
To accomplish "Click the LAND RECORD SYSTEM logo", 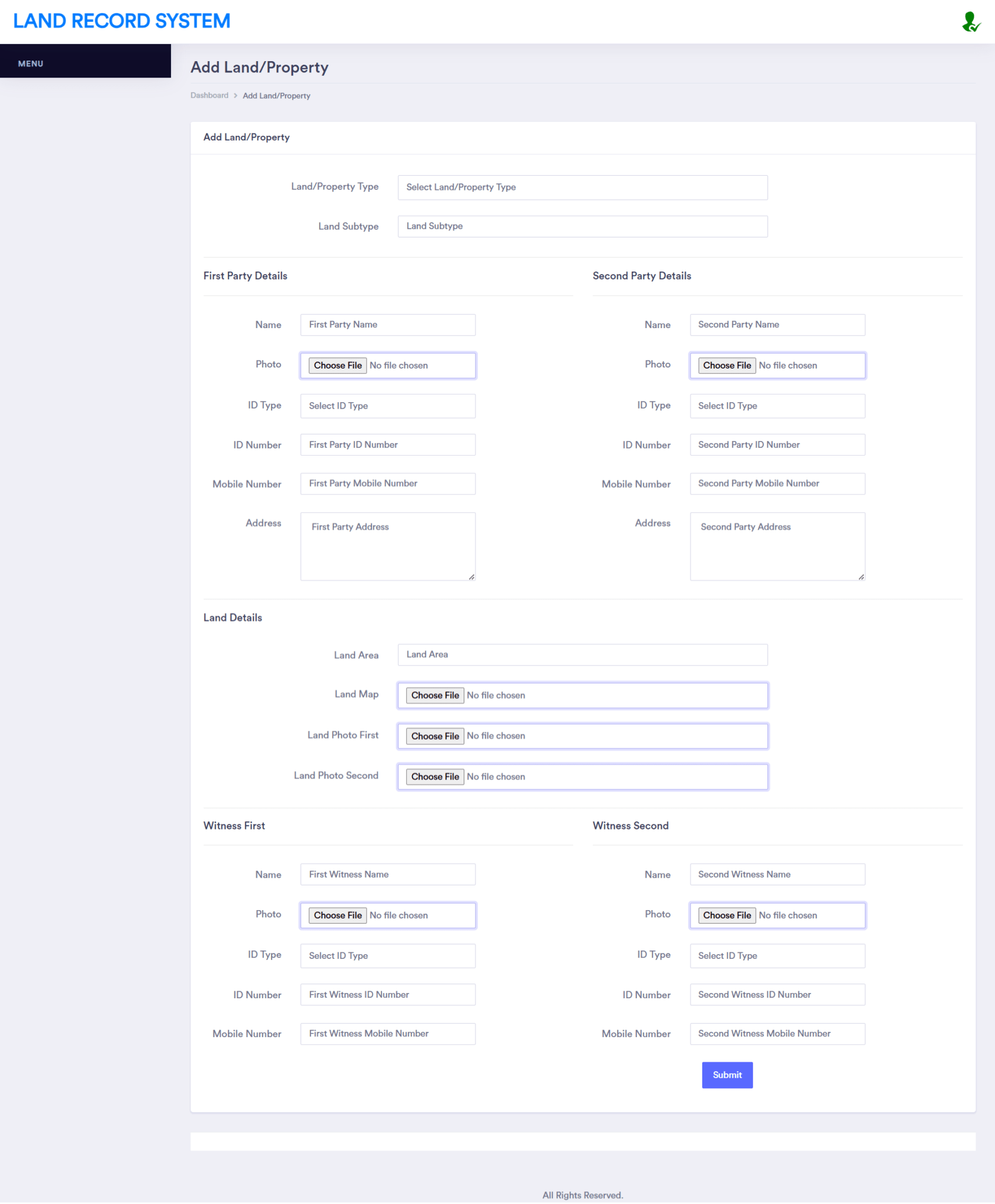I will click(123, 21).
